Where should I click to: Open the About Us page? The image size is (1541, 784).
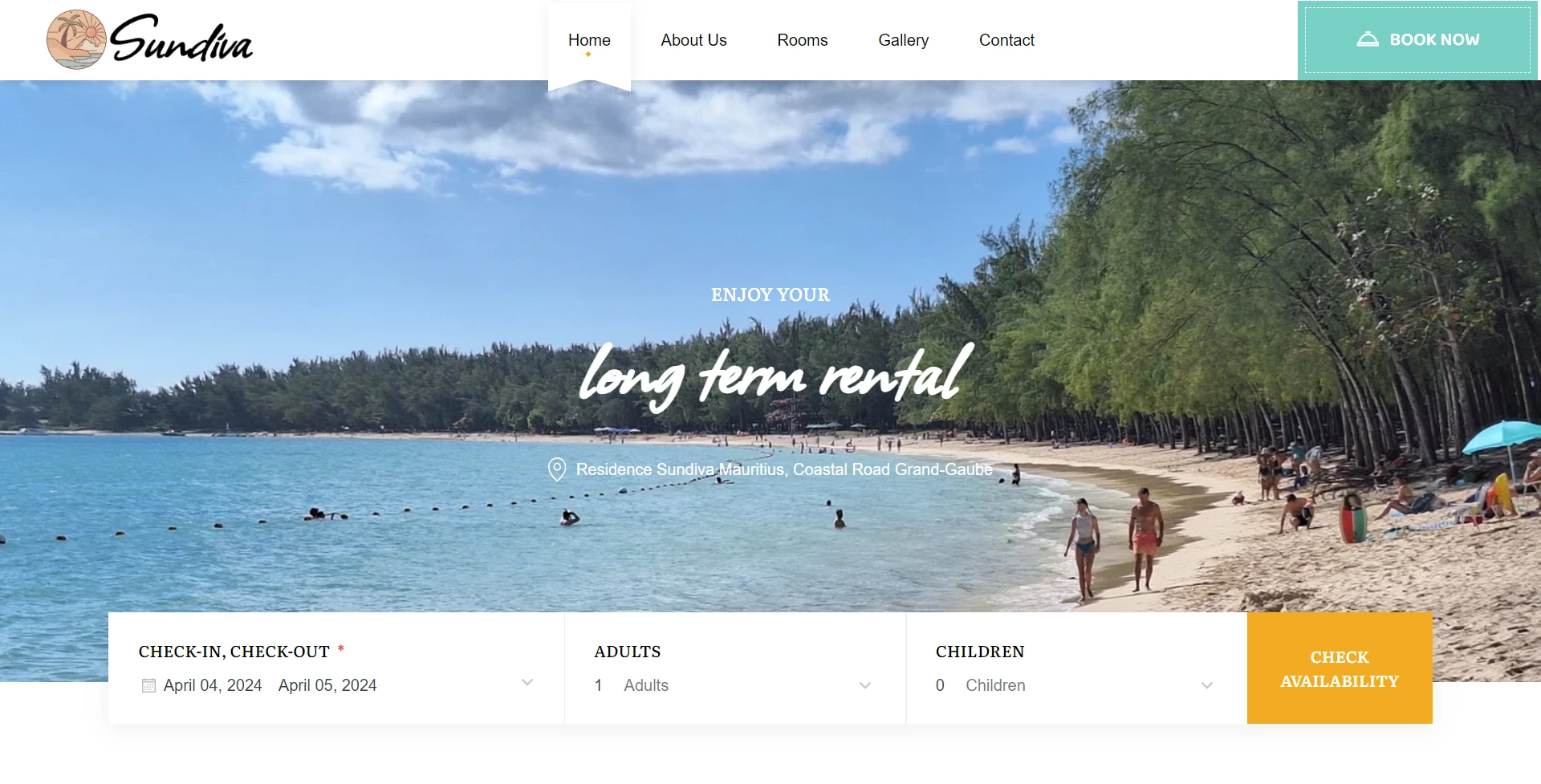(x=693, y=40)
